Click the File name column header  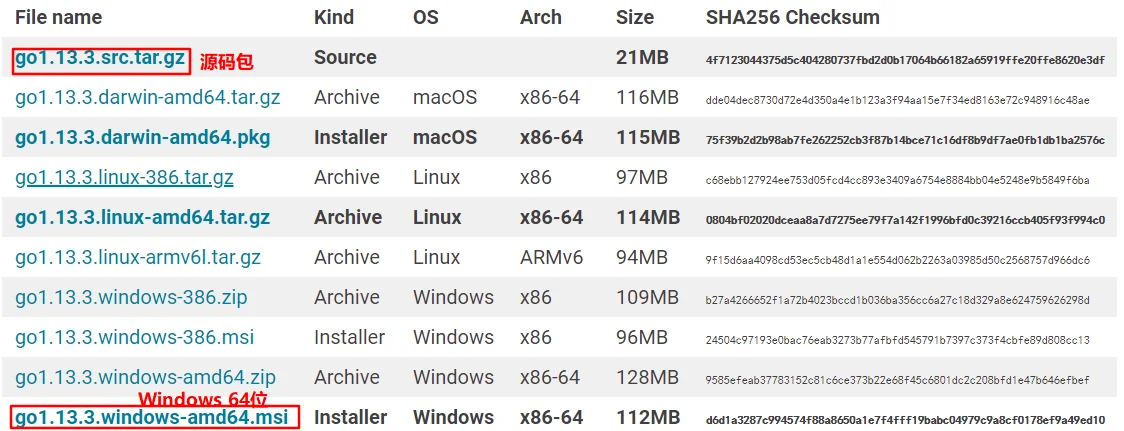59,17
